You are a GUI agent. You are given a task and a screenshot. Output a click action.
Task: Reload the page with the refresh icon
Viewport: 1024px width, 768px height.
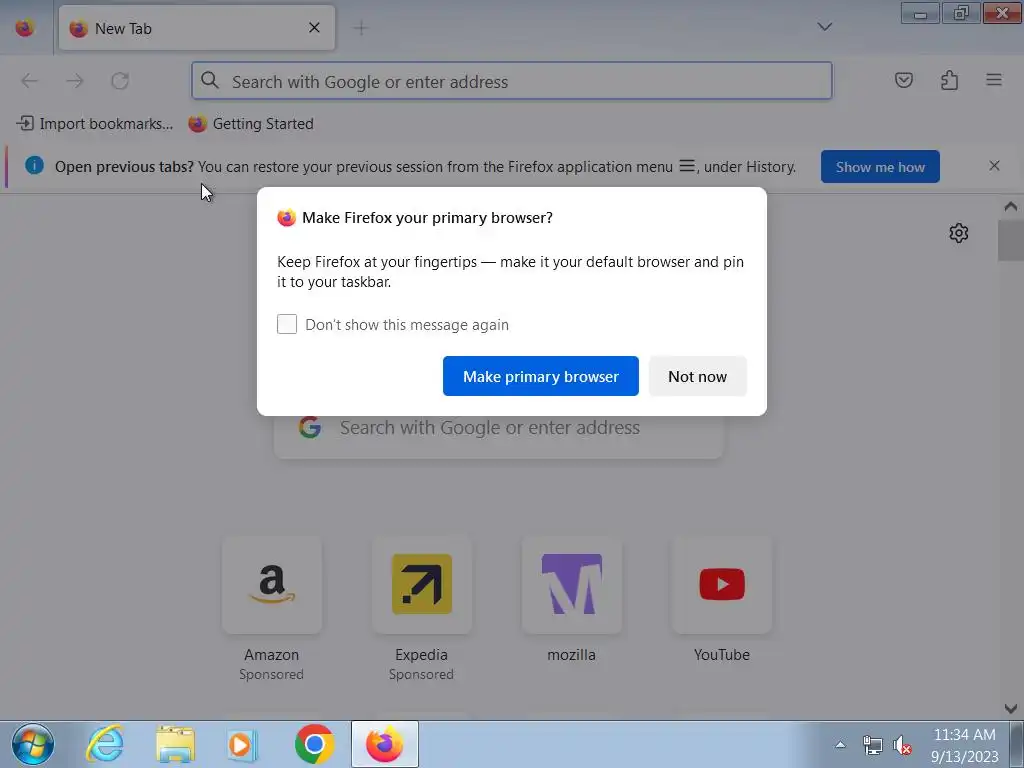(x=120, y=81)
